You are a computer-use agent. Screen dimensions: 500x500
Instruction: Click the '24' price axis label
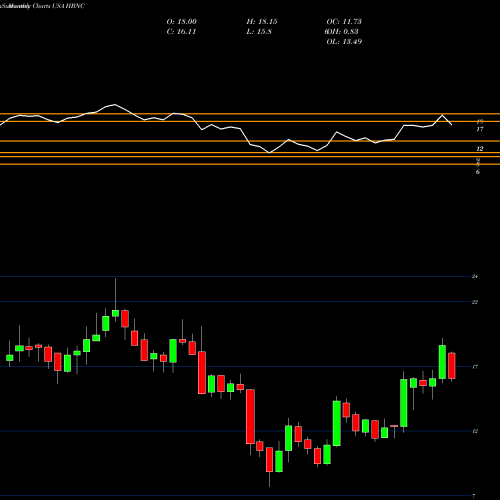(475, 276)
